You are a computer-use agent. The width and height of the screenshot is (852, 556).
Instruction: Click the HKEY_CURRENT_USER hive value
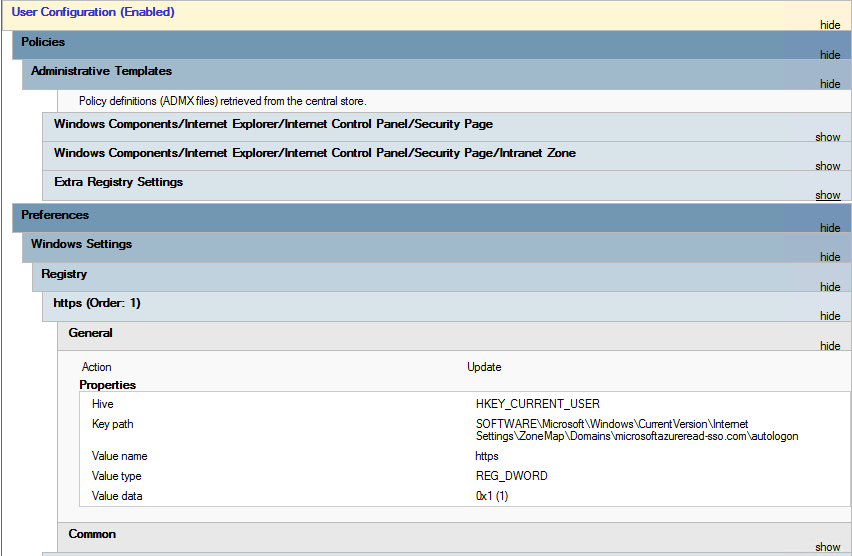tap(537, 404)
